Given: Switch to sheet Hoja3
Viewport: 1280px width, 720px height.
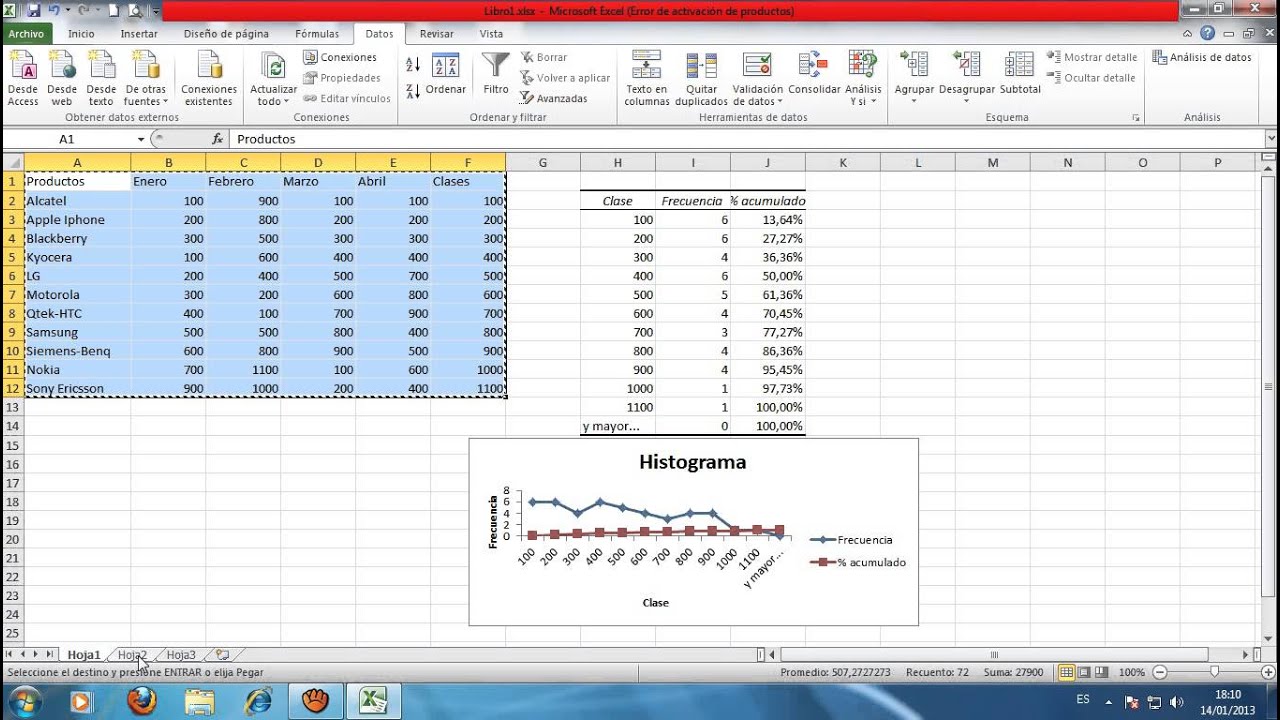Looking at the screenshot, I should tap(181, 655).
